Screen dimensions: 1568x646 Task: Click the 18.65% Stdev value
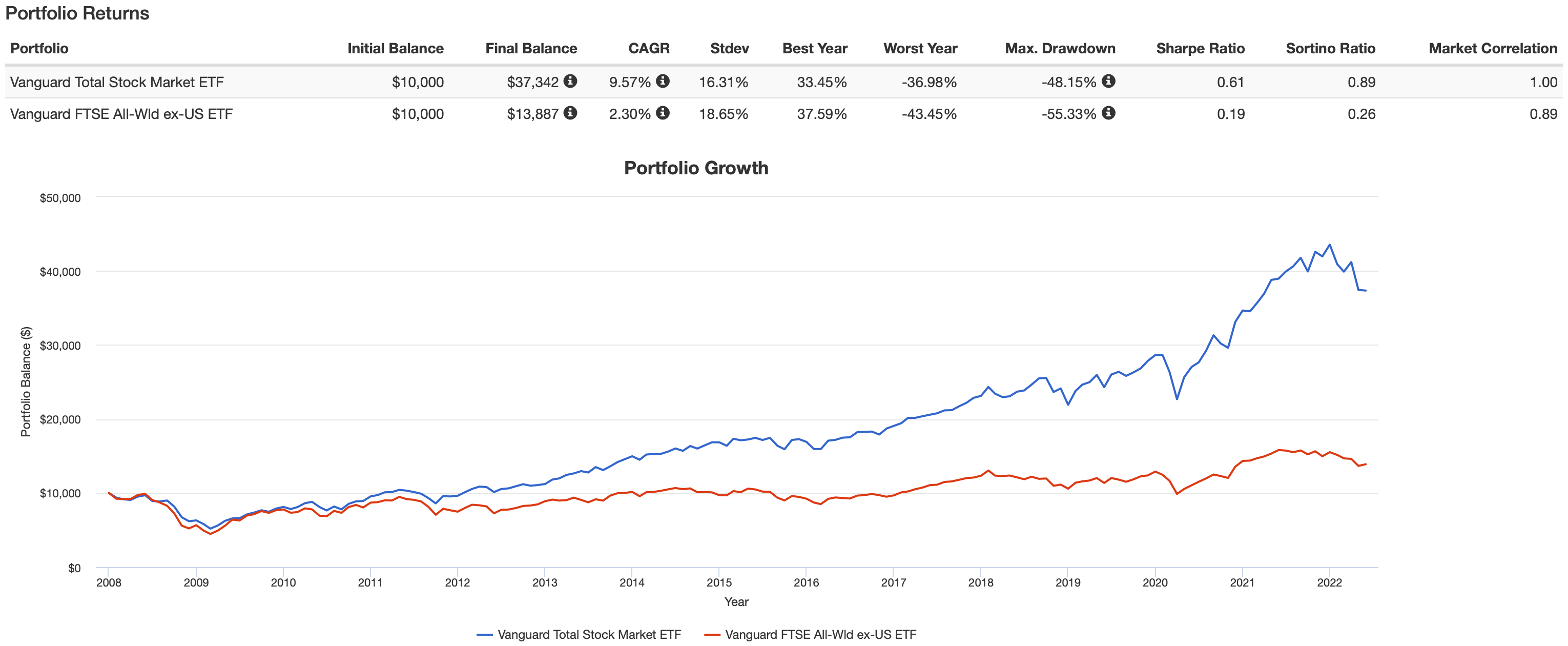723,114
